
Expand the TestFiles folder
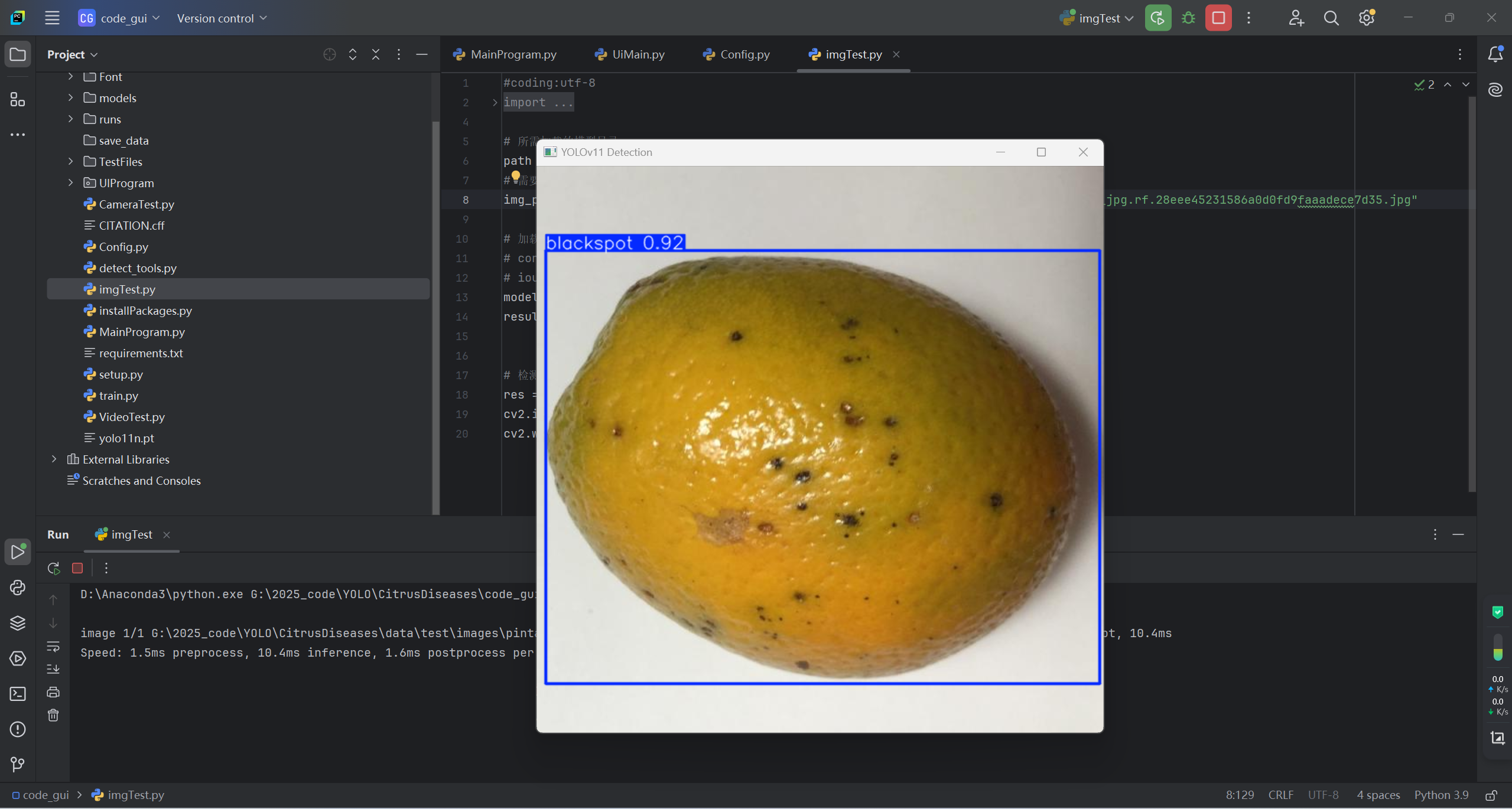tap(71, 161)
